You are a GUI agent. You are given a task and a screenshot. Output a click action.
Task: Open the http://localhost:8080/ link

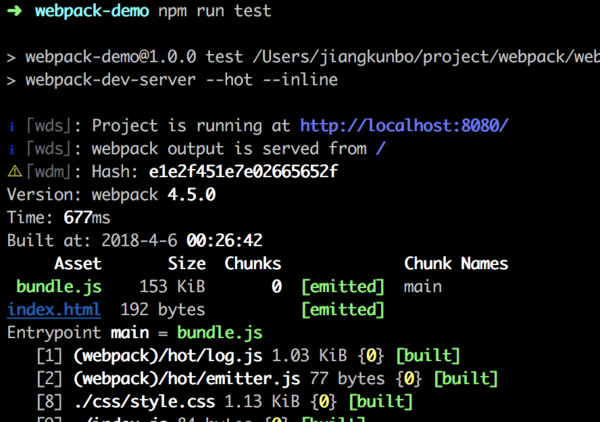click(x=404, y=125)
